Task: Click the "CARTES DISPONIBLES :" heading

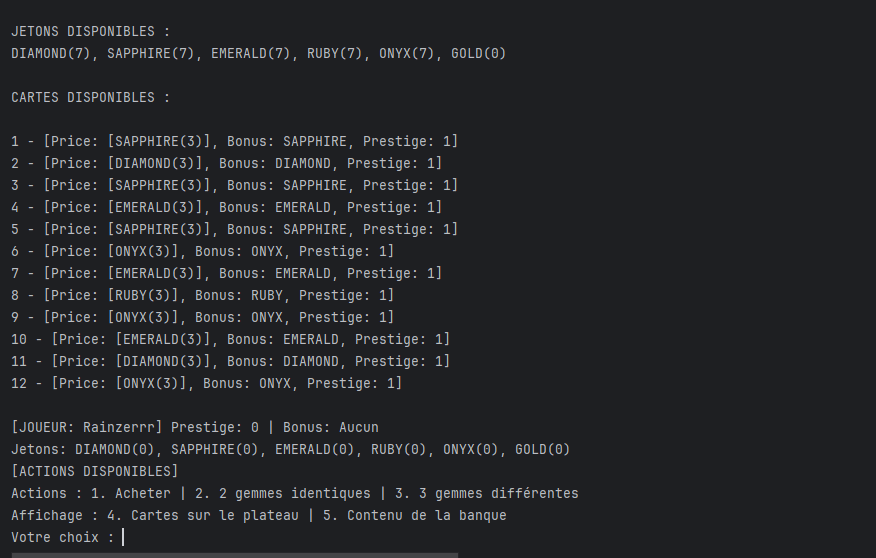Action: tap(91, 97)
